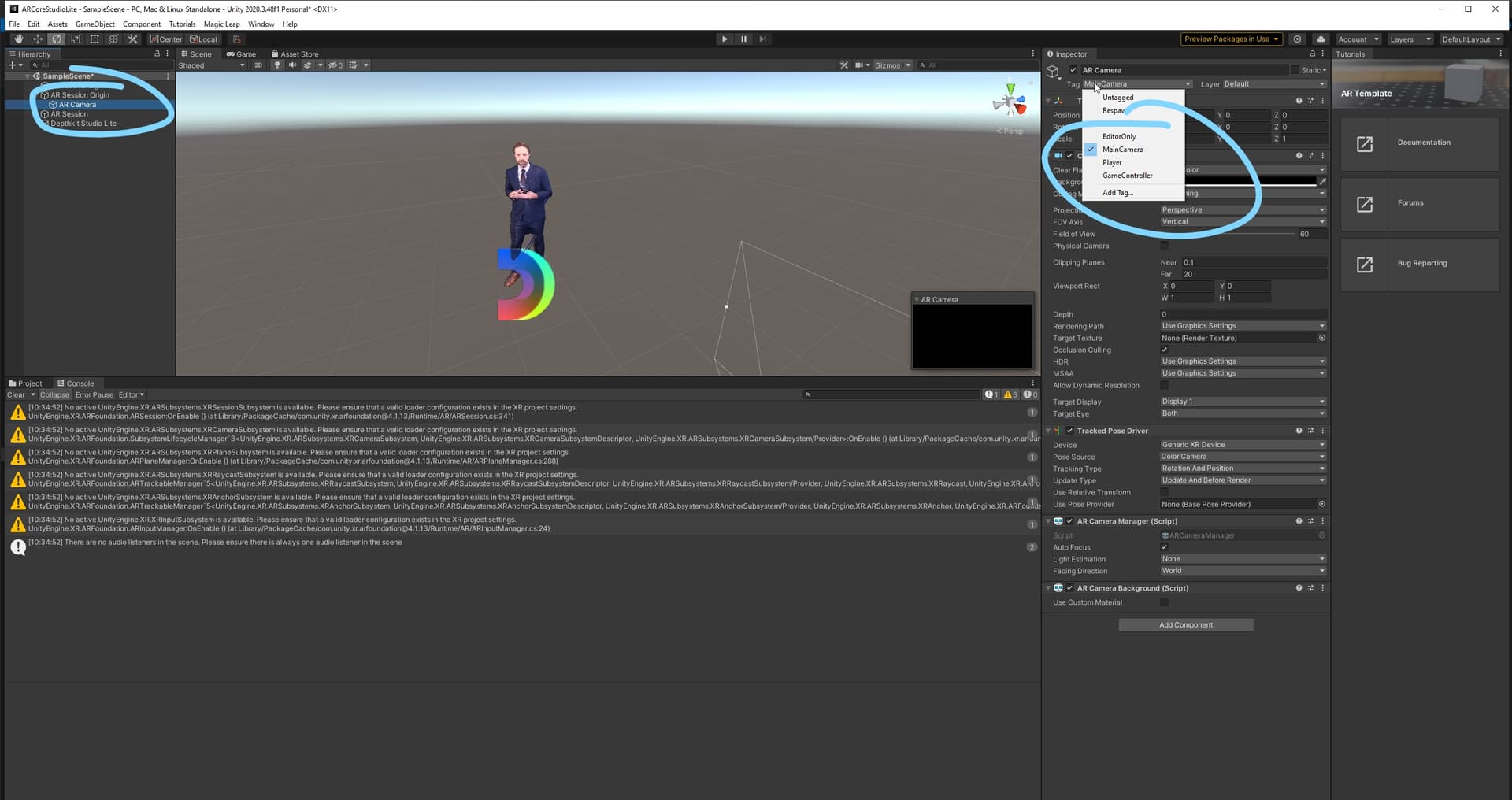This screenshot has height=800, width=1512.
Task: Toggle scene lighting bulb icon
Action: 277,65
